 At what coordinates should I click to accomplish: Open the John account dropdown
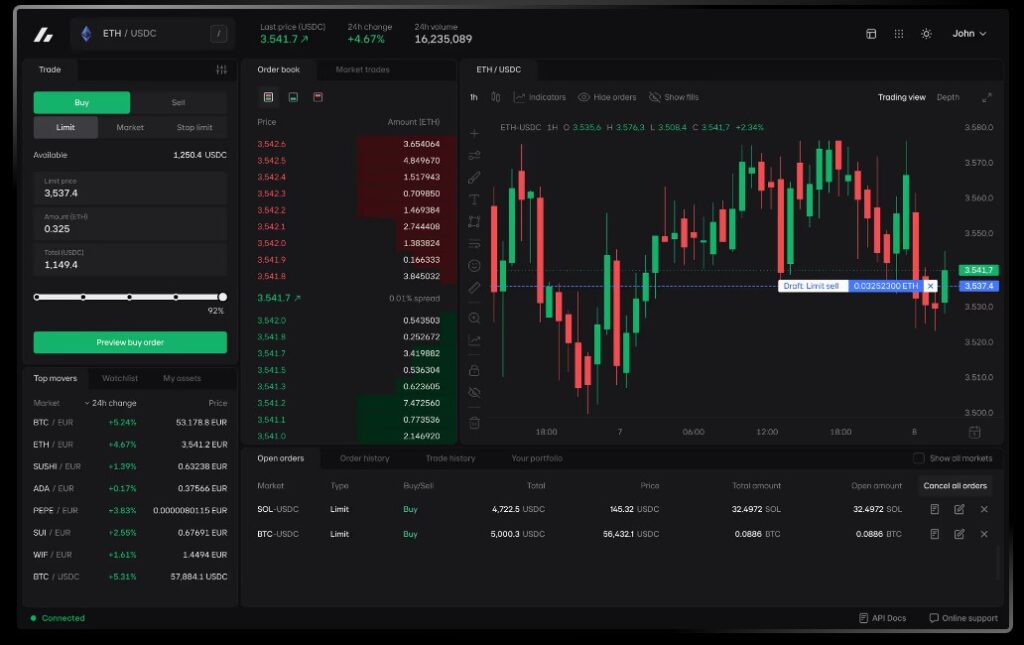click(969, 33)
